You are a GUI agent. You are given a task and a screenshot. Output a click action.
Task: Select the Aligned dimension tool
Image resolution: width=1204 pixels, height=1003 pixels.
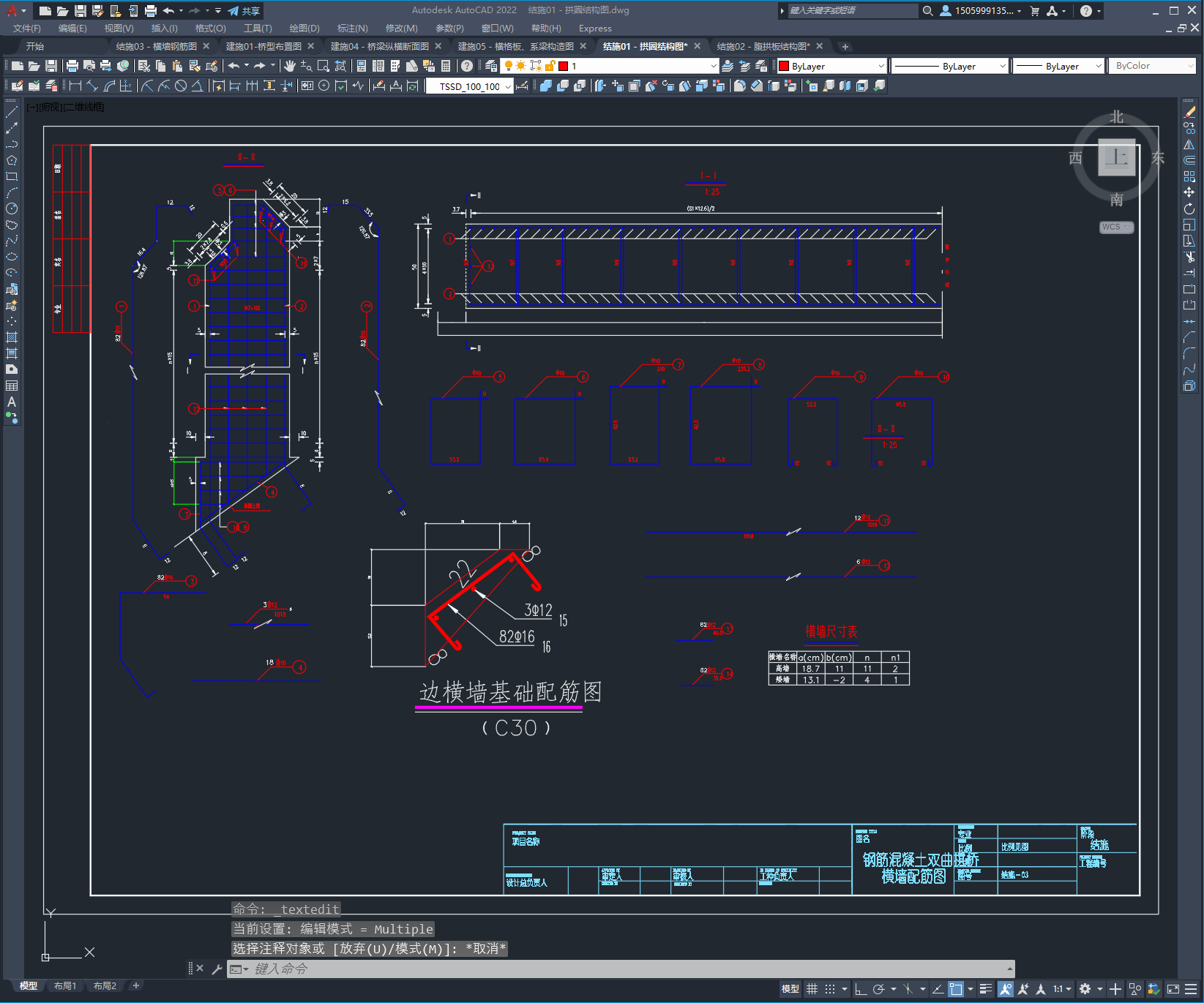tap(92, 86)
